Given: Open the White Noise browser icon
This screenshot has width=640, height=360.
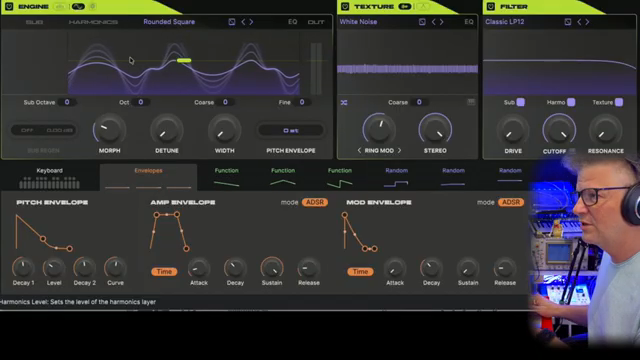Looking at the screenshot, I should [x=422, y=22].
